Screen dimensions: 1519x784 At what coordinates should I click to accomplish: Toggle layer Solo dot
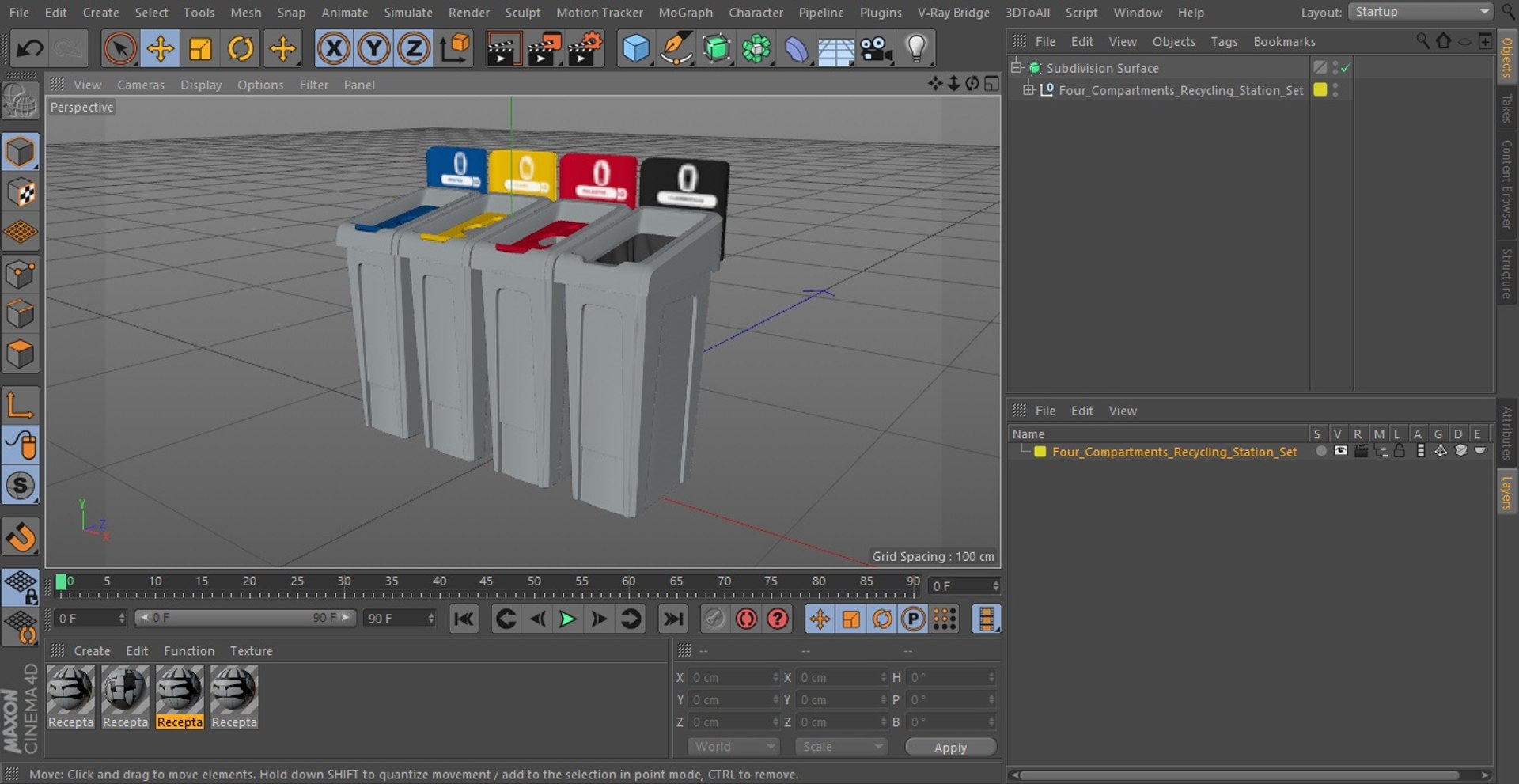[1320, 451]
